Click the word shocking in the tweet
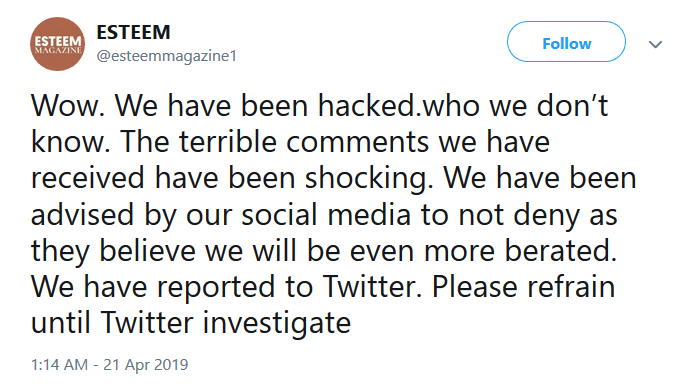This screenshot has height=384, width=680. (x=369, y=178)
